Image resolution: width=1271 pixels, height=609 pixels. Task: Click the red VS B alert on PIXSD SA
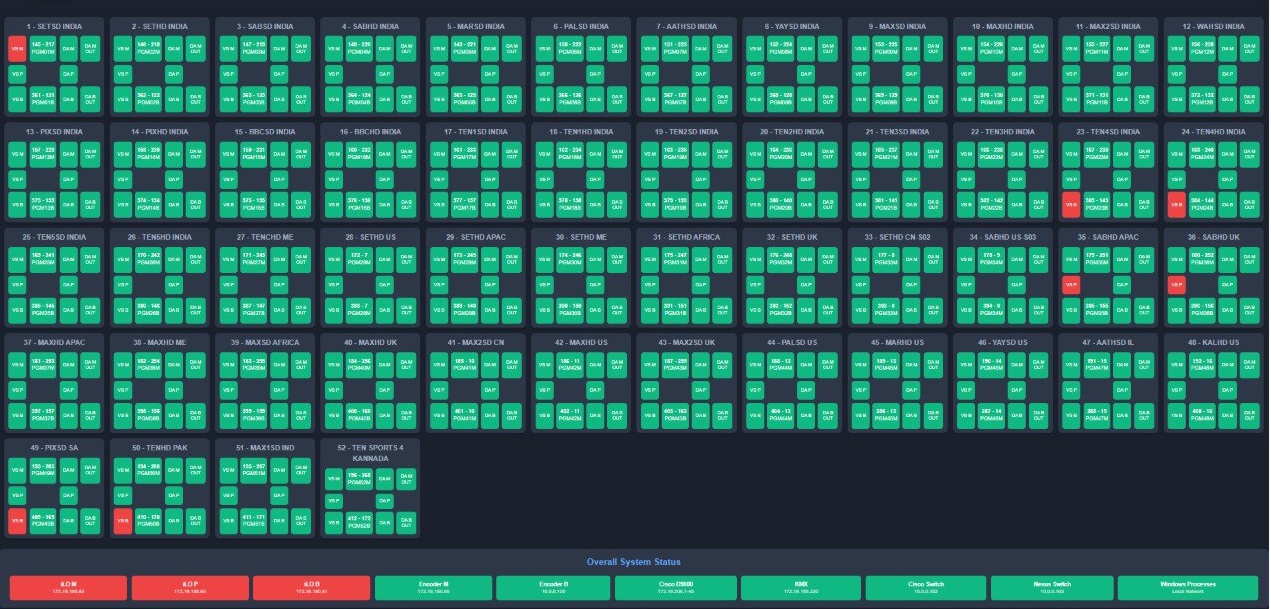17,520
